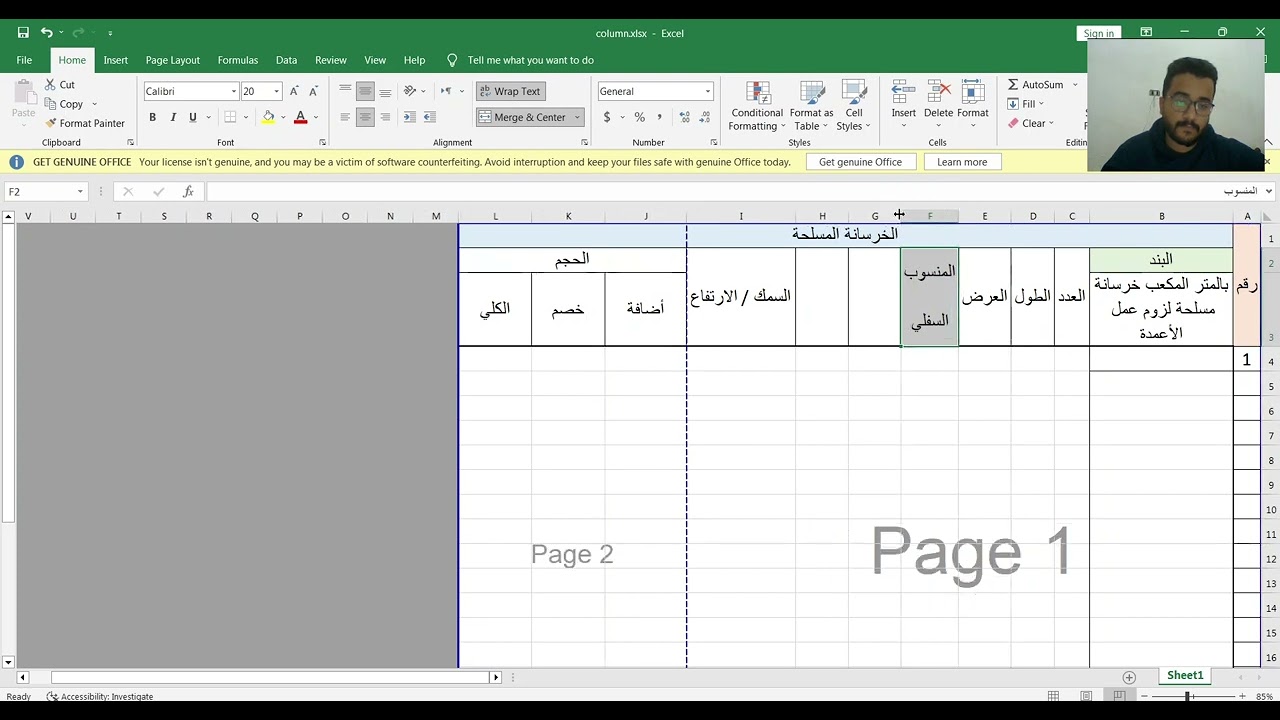Click the Delete cells icon
This screenshot has width=1280, height=720.
938,92
